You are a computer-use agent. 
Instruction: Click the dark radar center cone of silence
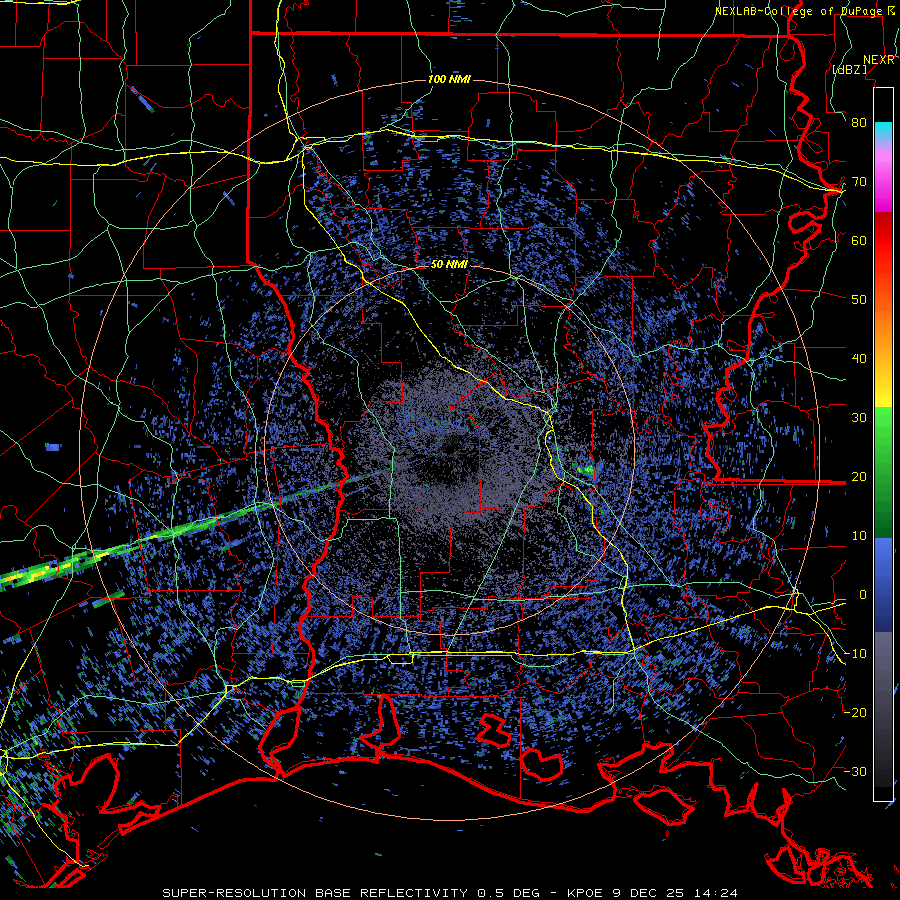[449, 453]
